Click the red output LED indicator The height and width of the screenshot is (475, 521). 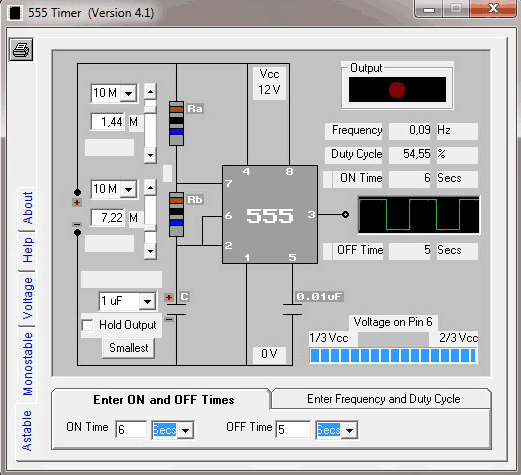tap(397, 90)
